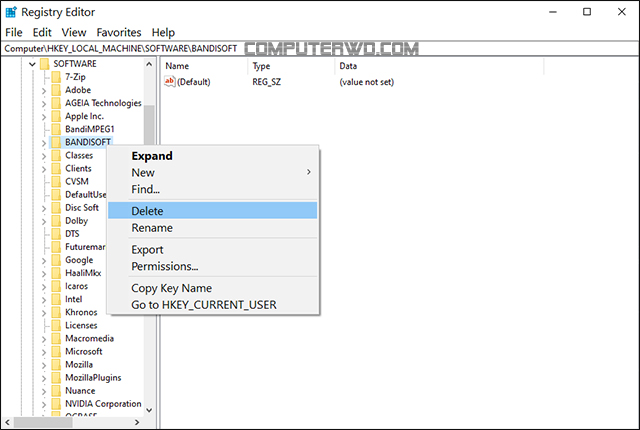Expand the Microsoft key chevron
This screenshot has width=640, height=430.
point(44,352)
